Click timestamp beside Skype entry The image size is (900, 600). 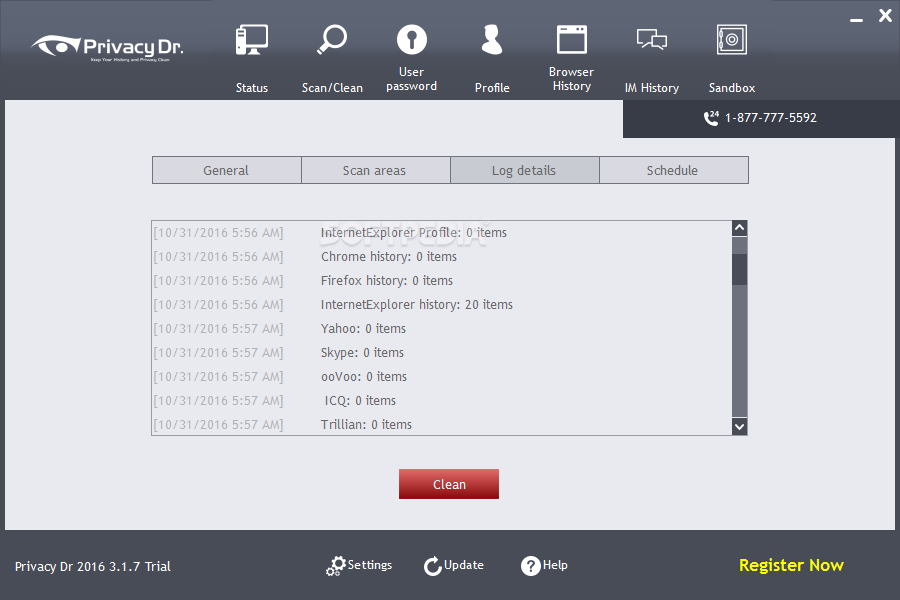[218, 353]
